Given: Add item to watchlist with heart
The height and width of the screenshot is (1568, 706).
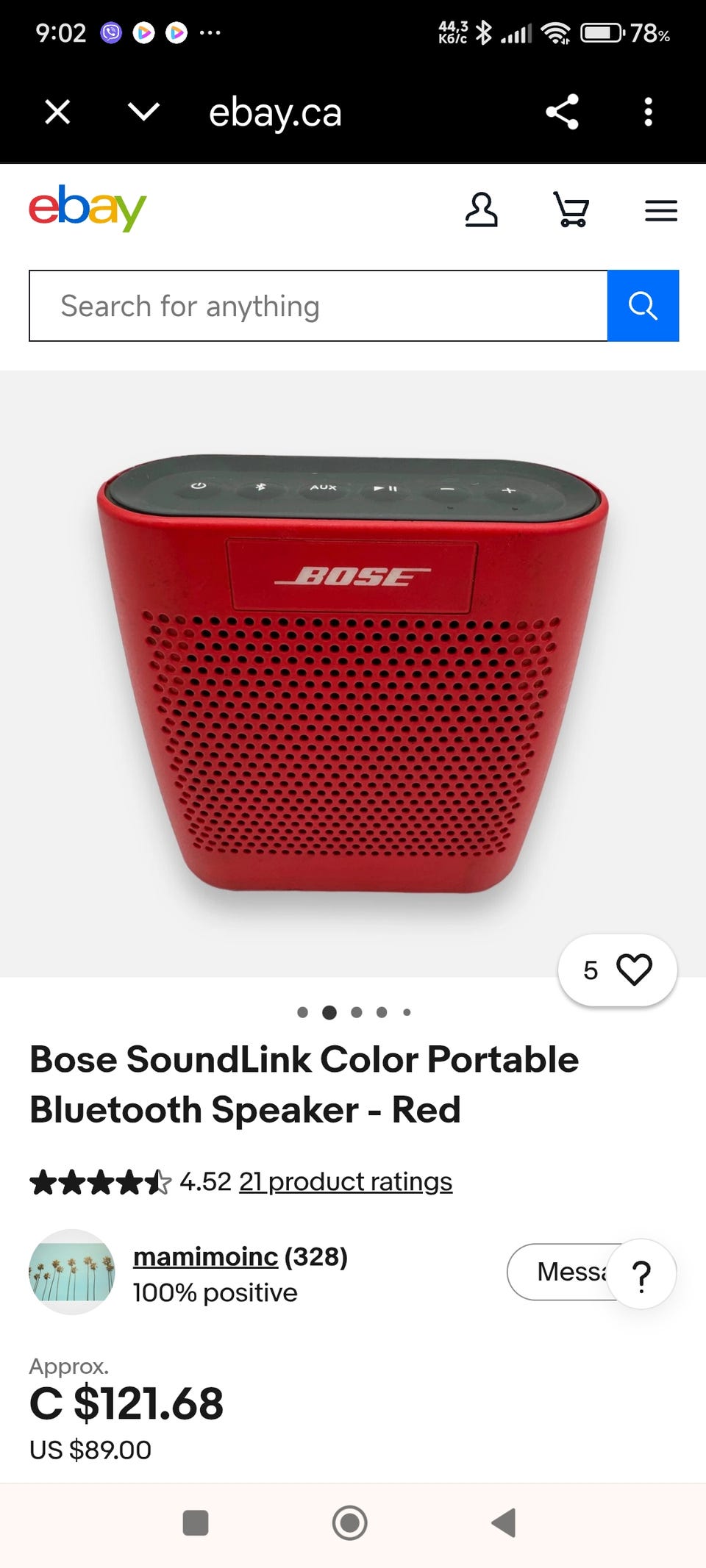Looking at the screenshot, I should 618,970.
